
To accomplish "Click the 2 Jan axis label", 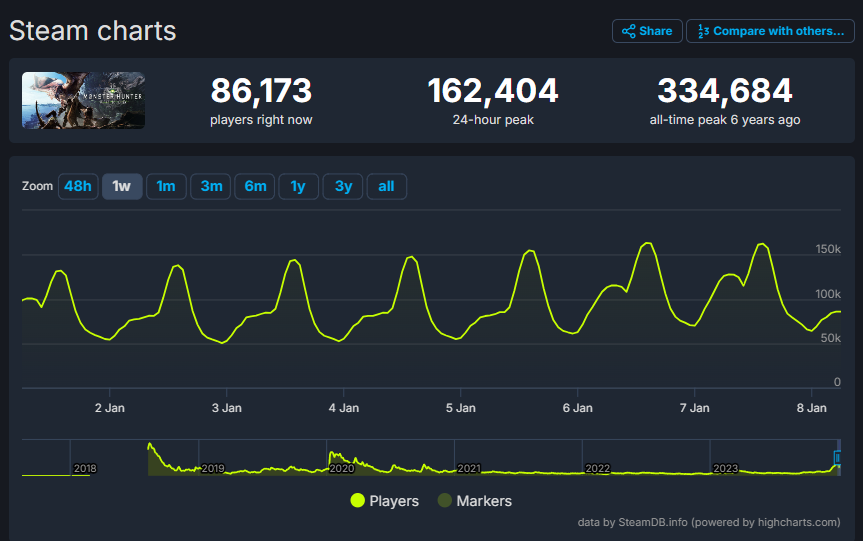I will tap(110, 408).
